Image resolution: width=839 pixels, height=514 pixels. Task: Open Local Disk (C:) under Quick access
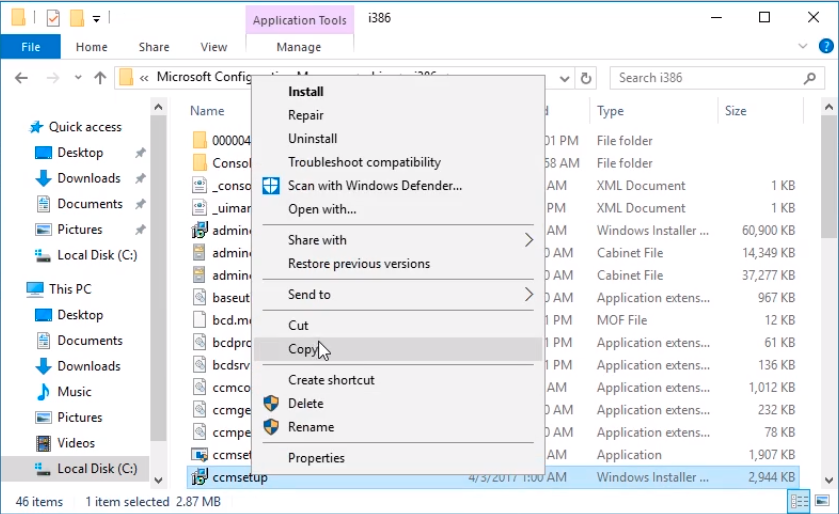click(97, 255)
